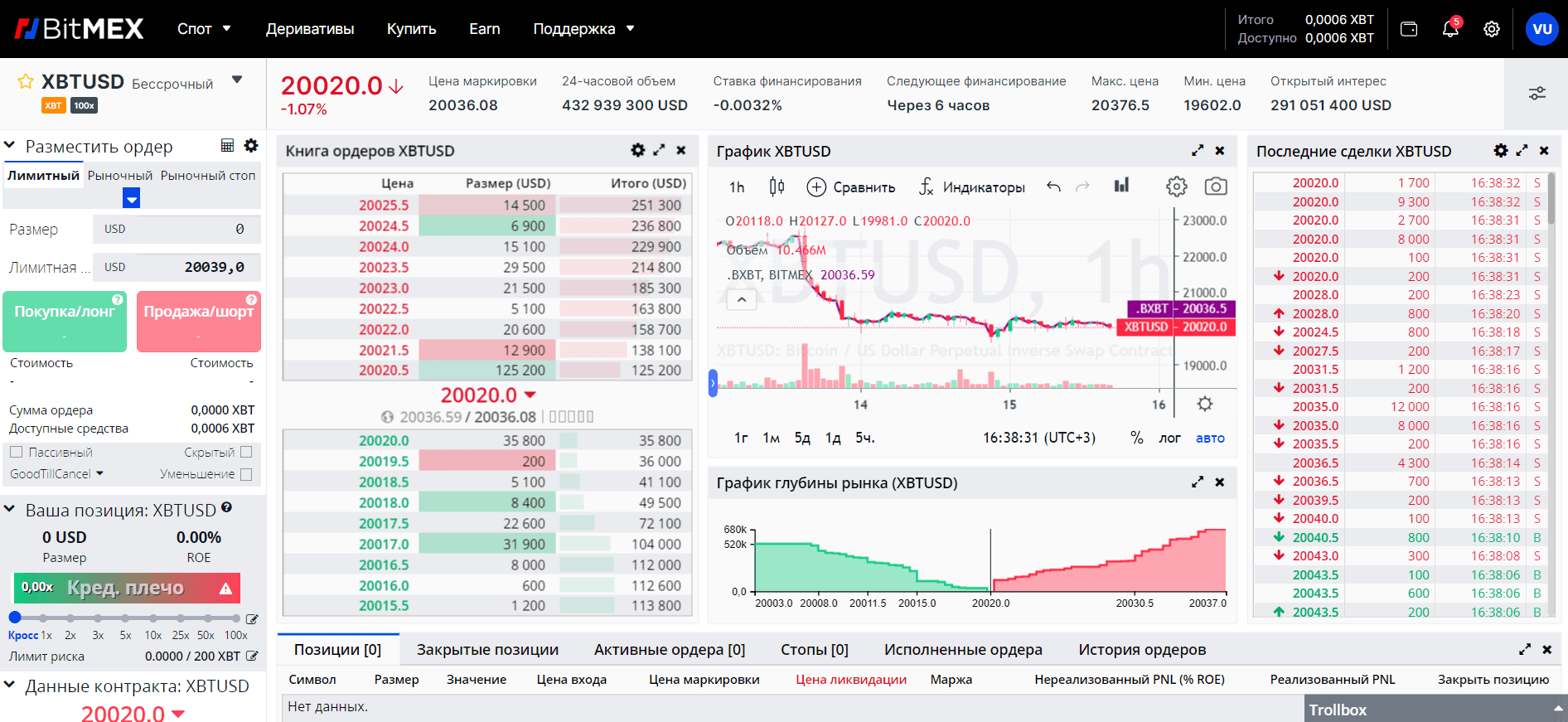Open order calculator icon
Image resolution: width=1568 pixels, height=722 pixels.
(x=227, y=146)
